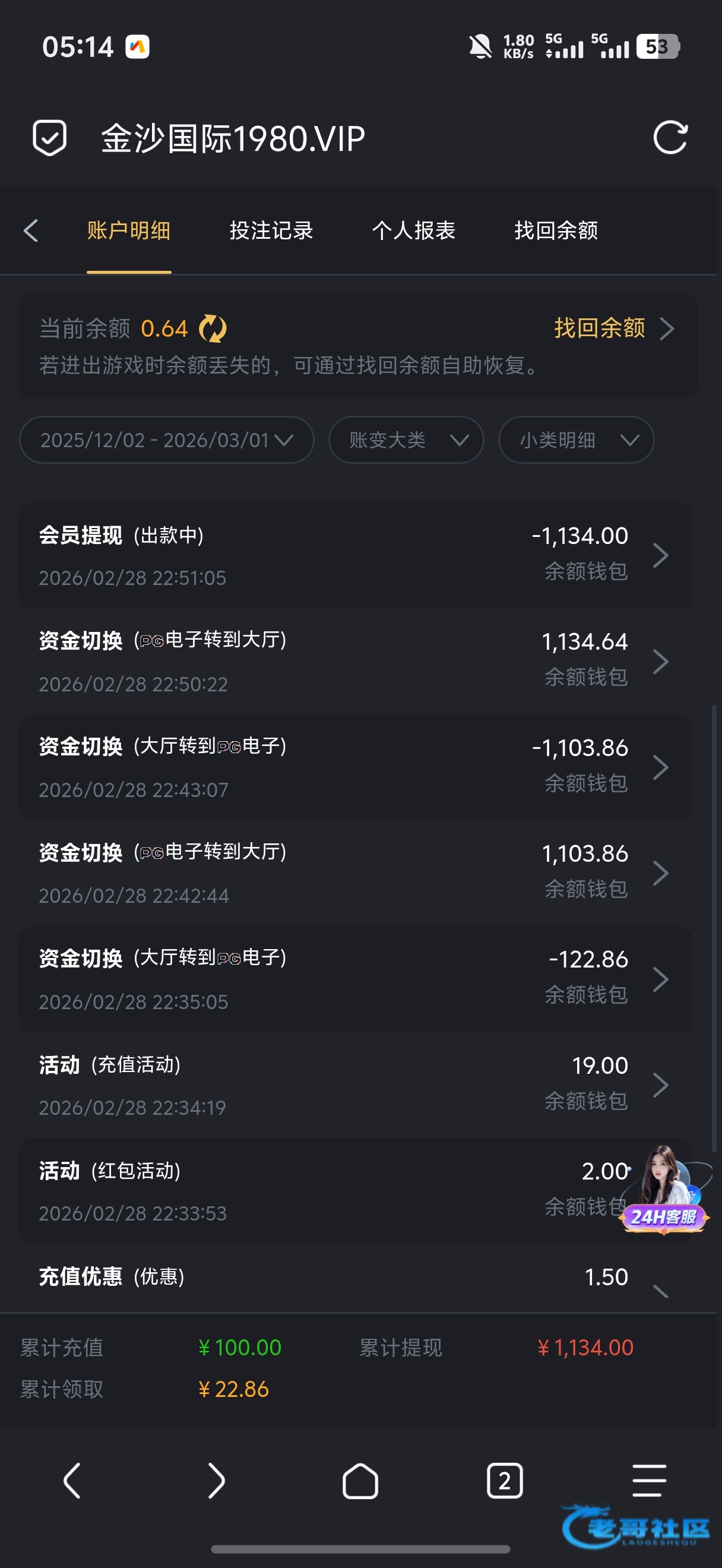This screenshot has height=1568, width=722.
Task: Go back using the top-left arrow
Action: pos(31,230)
